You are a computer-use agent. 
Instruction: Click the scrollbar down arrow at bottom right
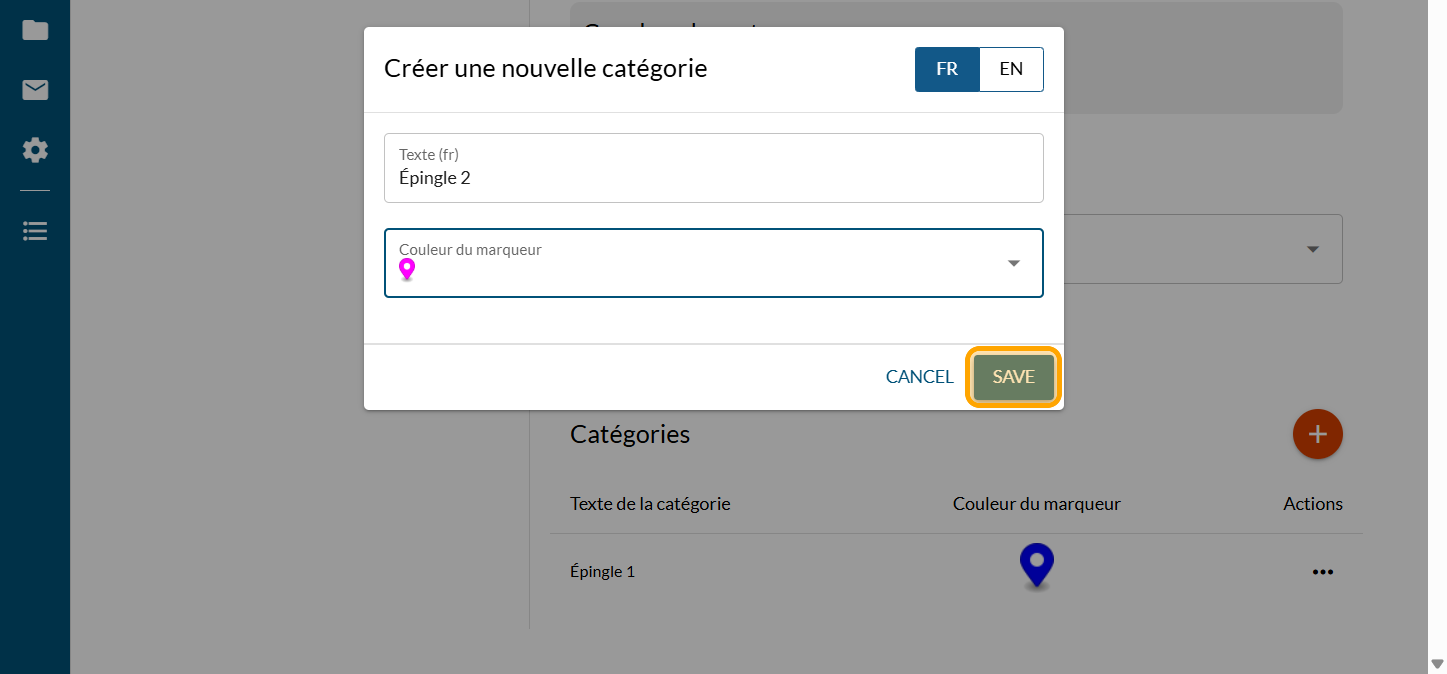(1437, 664)
